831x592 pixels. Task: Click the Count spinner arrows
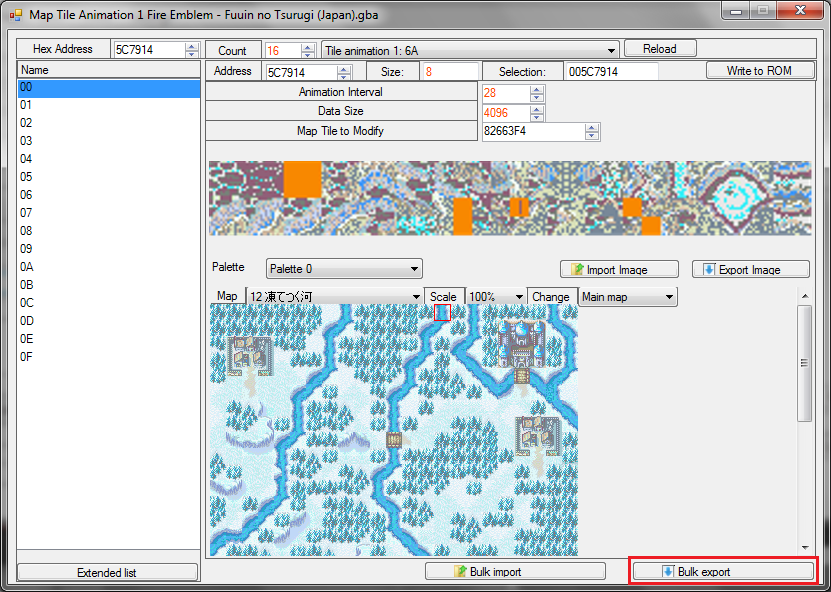pos(307,50)
